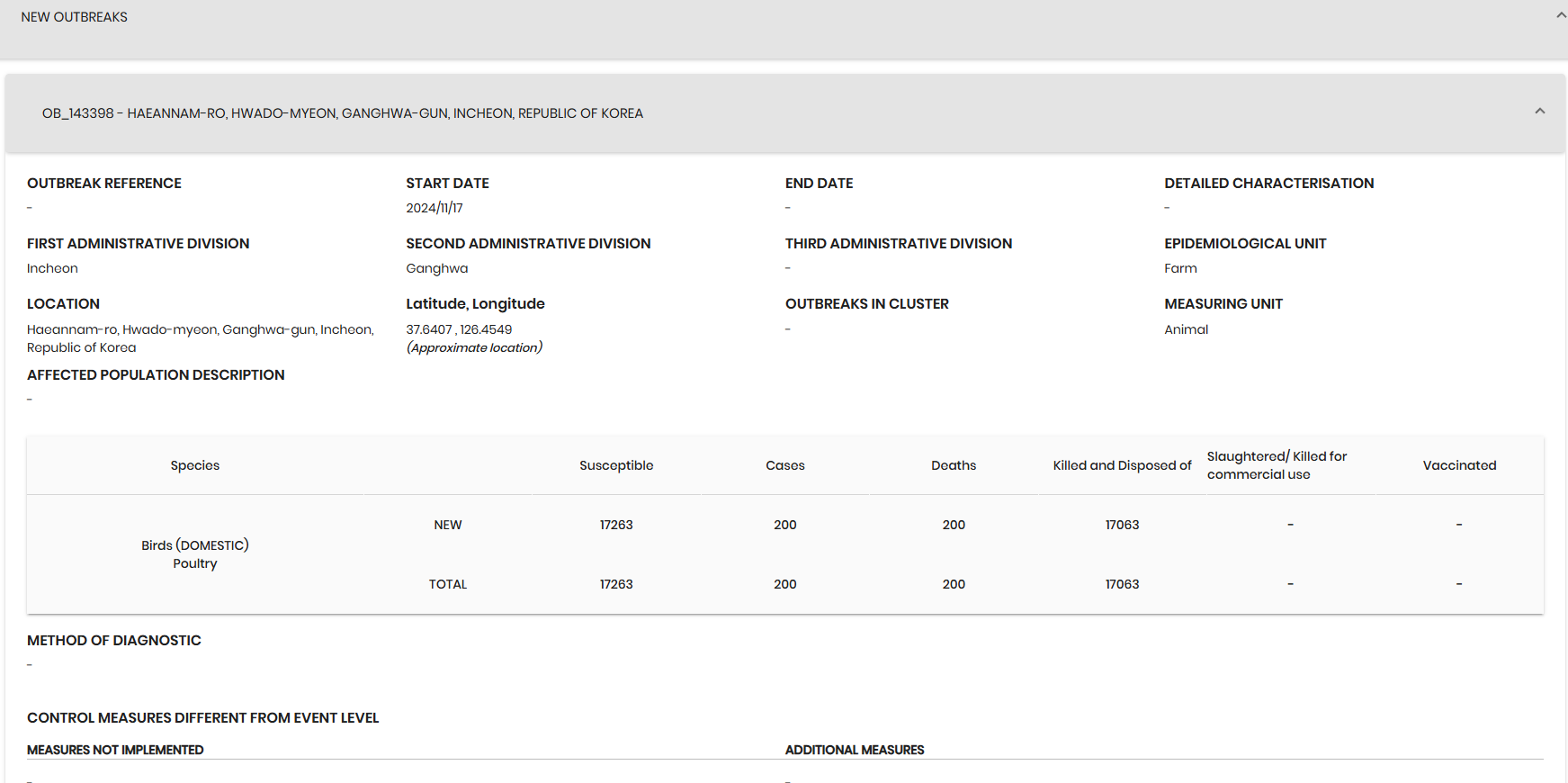Click the Ganghwa second division value
This screenshot has width=1568, height=783.
437,268
